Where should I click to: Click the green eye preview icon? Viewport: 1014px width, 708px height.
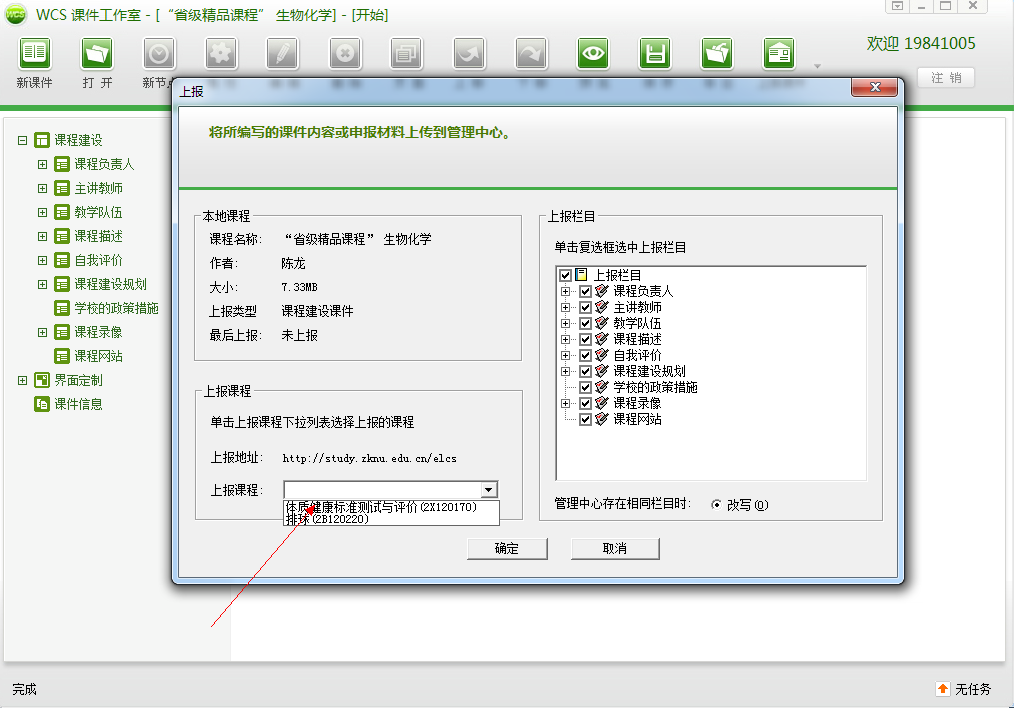click(594, 53)
